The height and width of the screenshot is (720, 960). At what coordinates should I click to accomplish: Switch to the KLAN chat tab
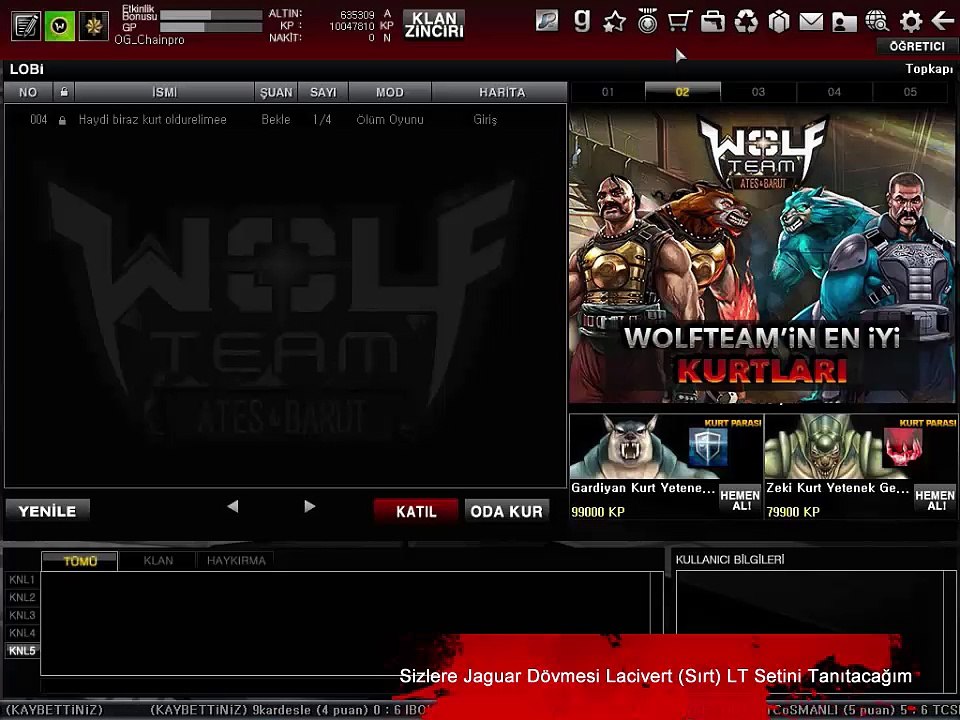pyautogui.click(x=158, y=561)
